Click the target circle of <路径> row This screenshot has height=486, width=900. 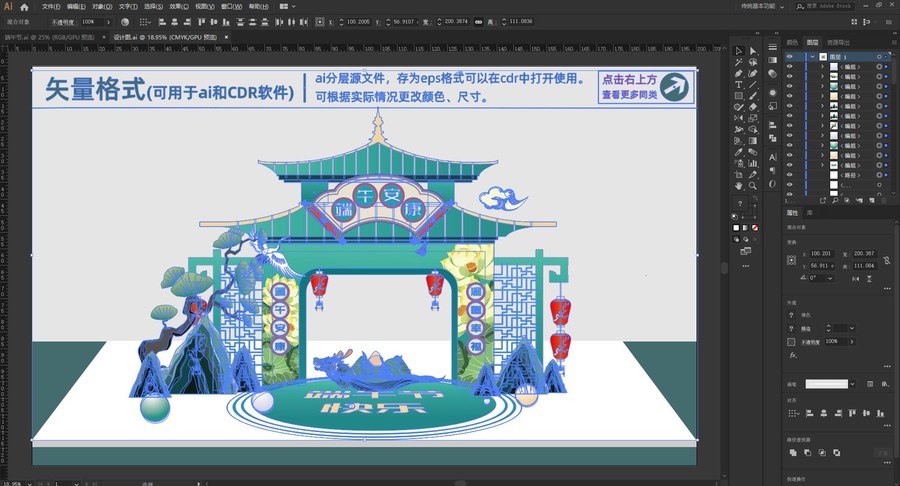coord(879,175)
